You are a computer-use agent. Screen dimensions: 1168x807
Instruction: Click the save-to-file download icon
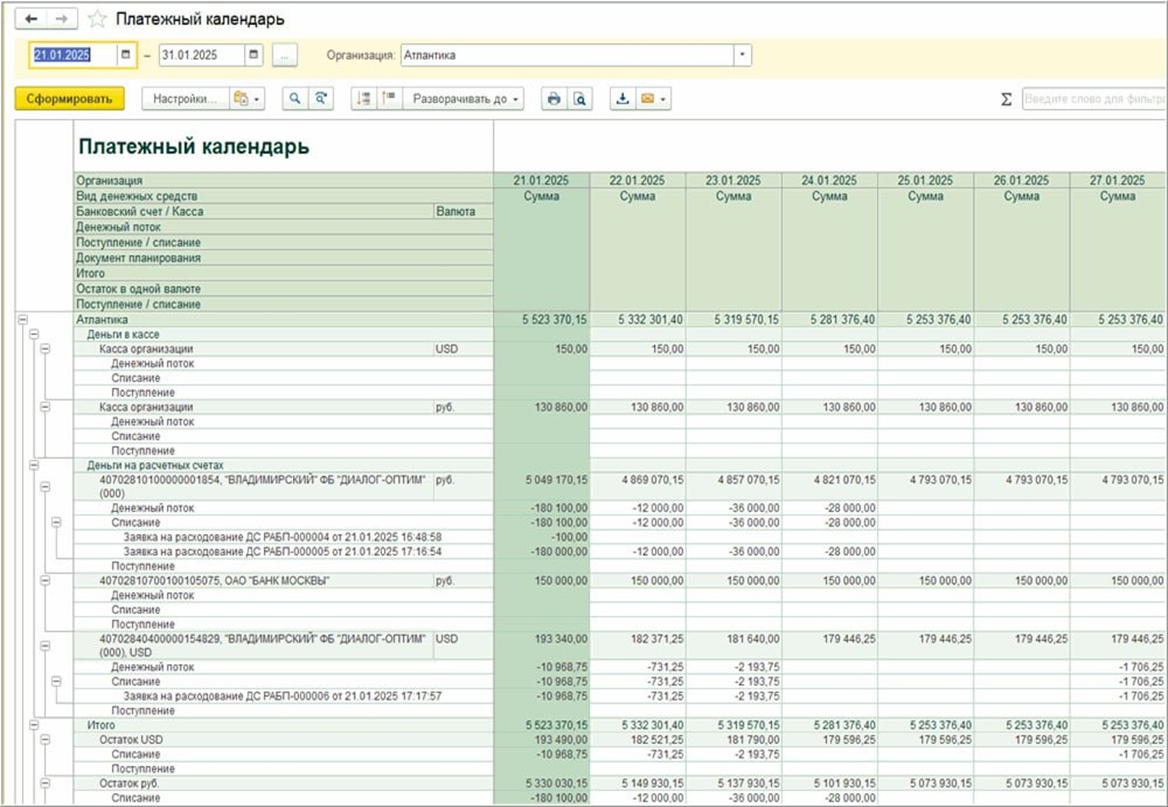[x=622, y=99]
